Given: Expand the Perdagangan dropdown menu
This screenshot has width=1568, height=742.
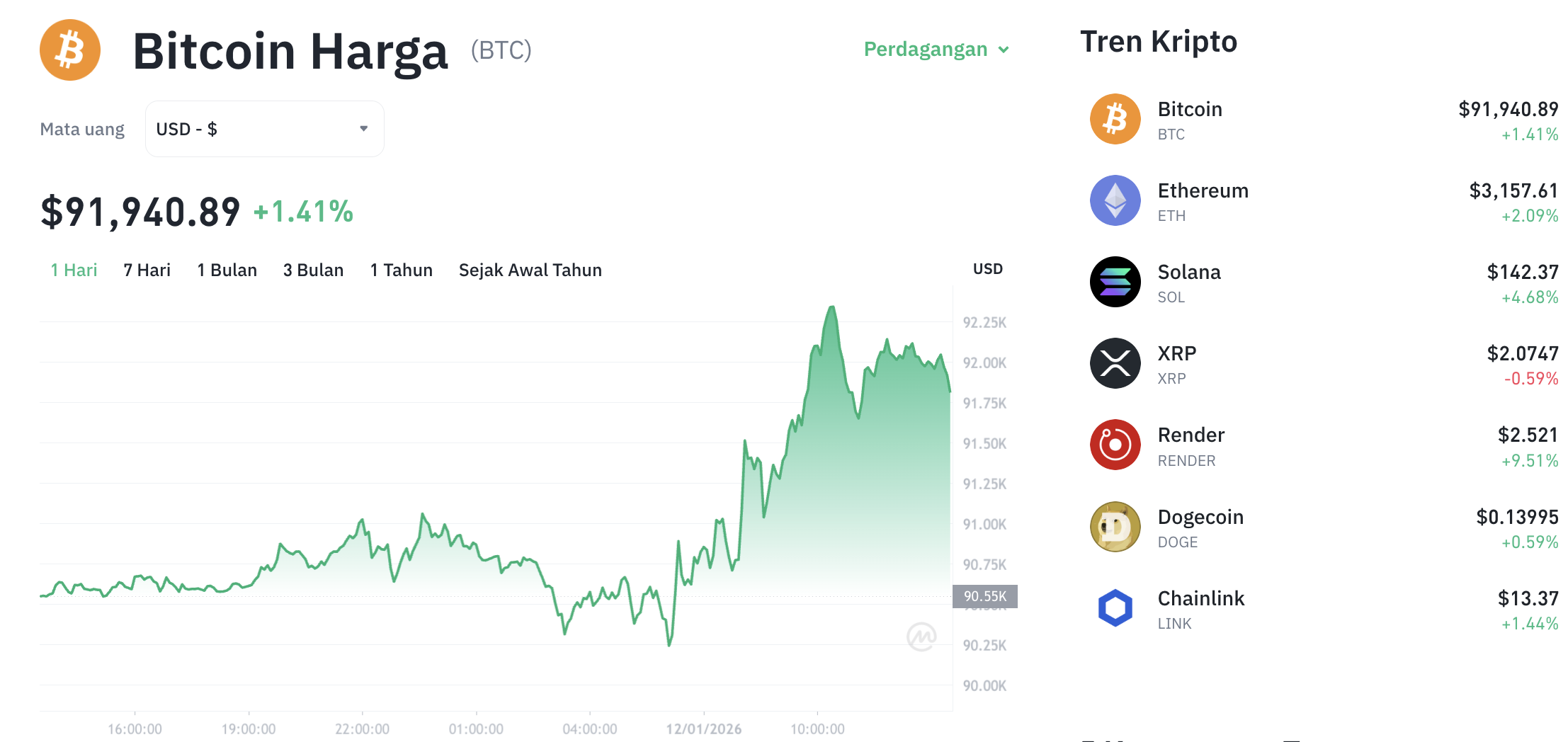Looking at the screenshot, I should coord(936,50).
